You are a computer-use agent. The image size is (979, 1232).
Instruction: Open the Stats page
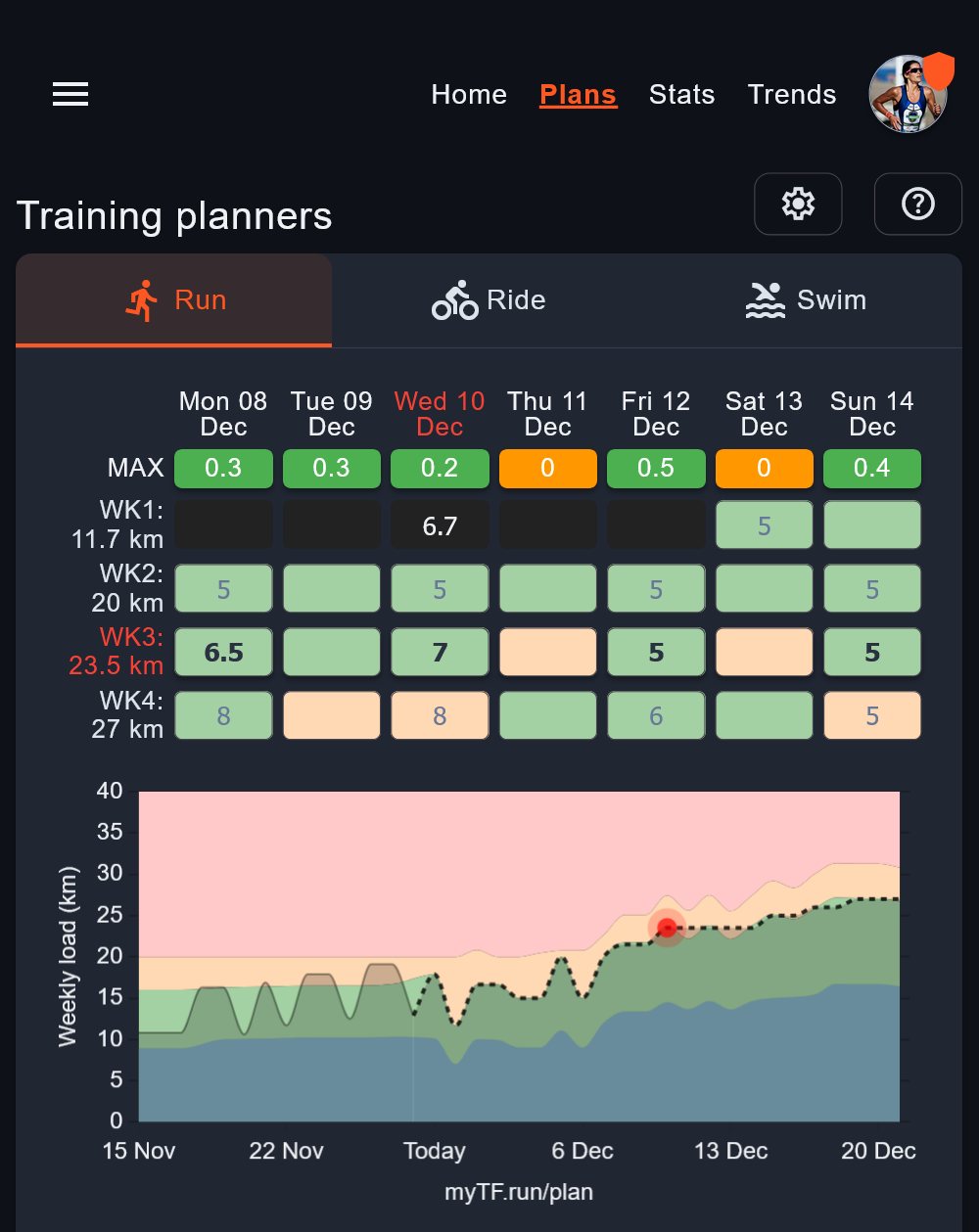pos(681,95)
